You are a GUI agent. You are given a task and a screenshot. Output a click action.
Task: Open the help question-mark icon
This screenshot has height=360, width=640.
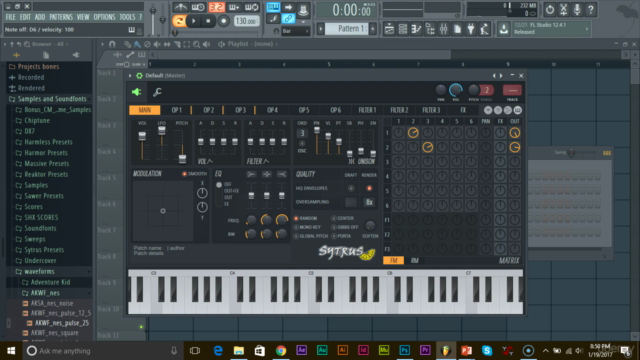[591, 9]
